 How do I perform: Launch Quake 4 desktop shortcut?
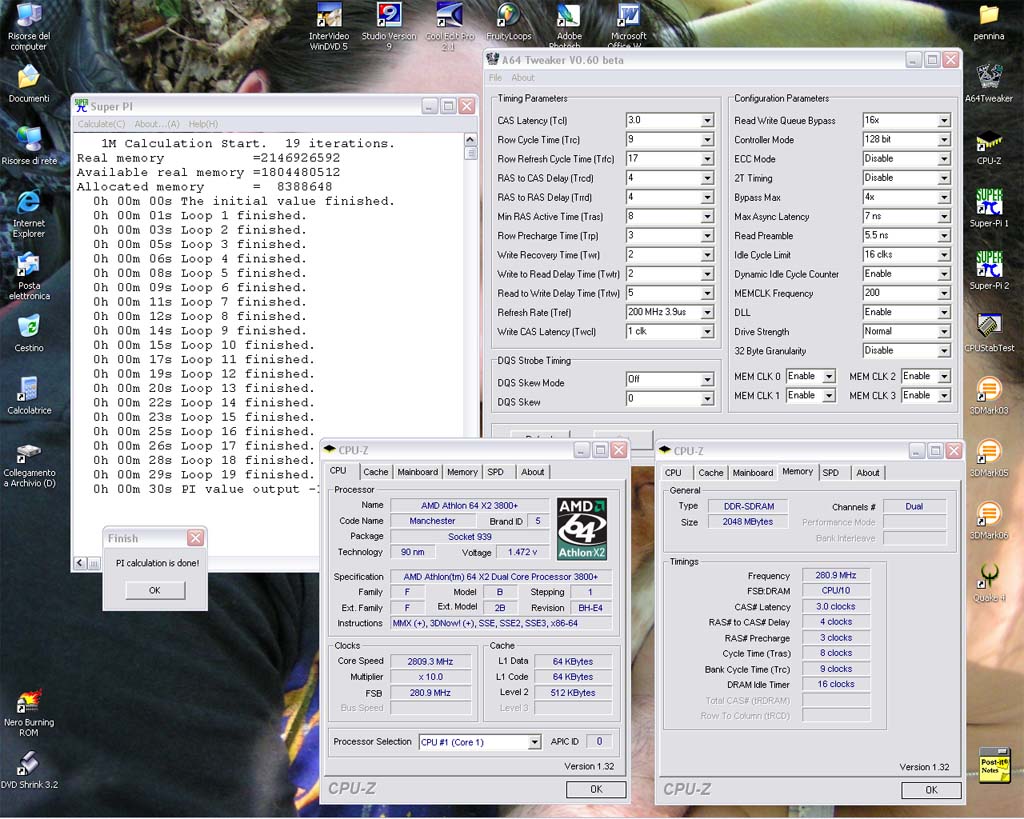[x=989, y=583]
